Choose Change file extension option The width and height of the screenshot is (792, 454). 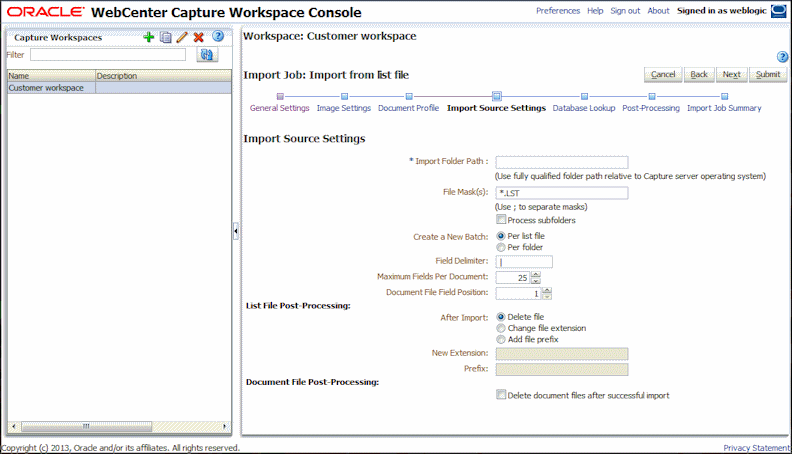click(x=501, y=328)
